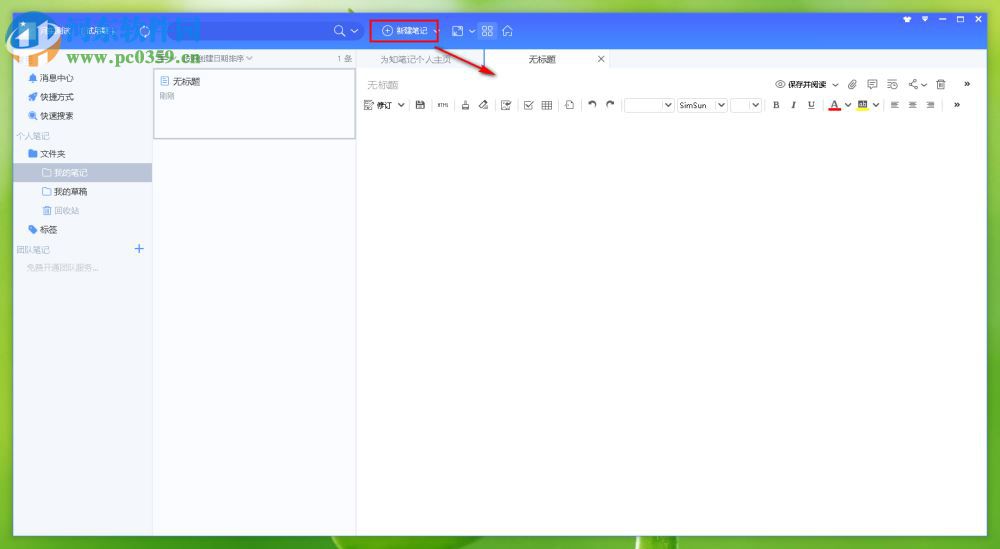
Task: Click the share icon in the note header
Action: coord(913,84)
